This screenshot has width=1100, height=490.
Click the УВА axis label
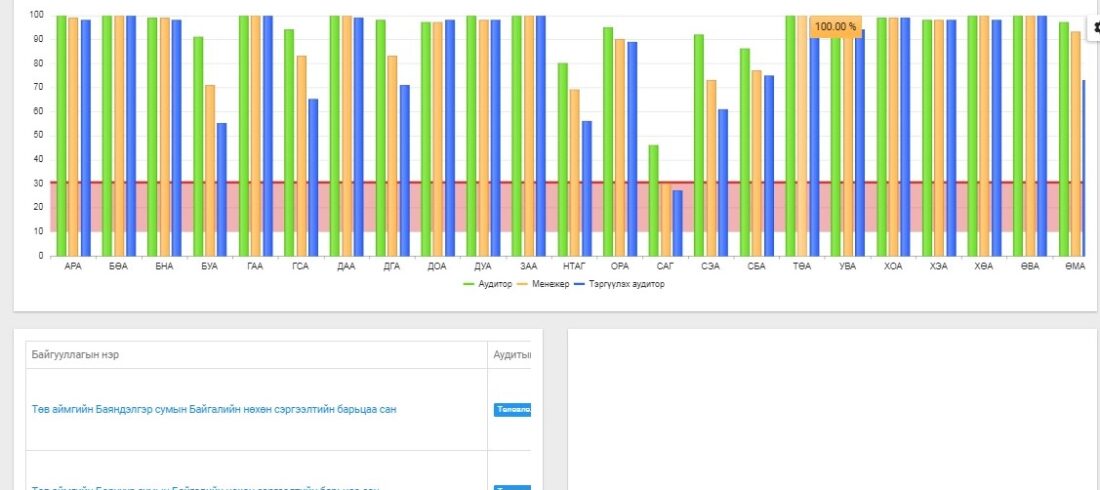tap(847, 267)
